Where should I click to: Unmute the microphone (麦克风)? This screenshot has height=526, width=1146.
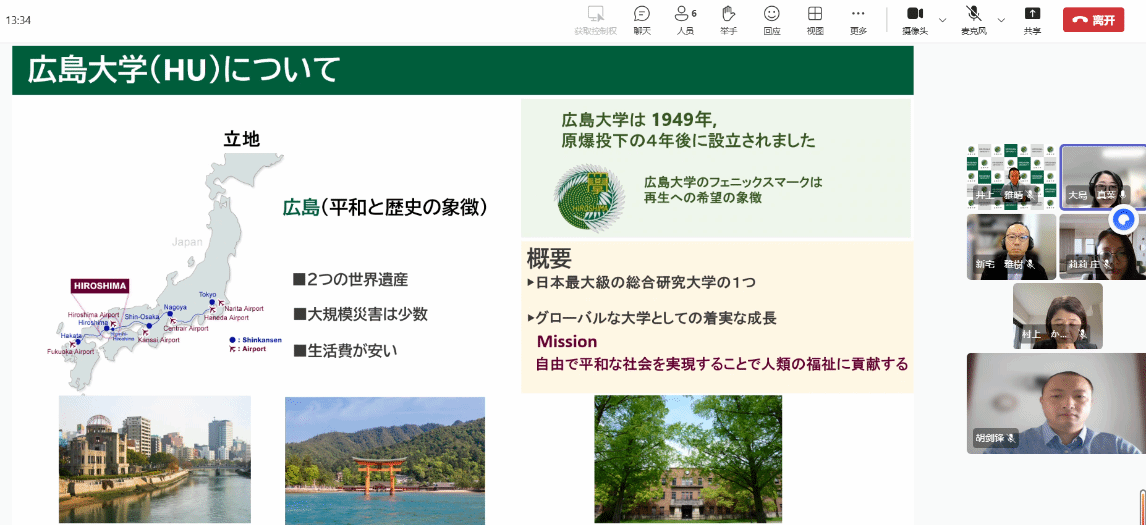(x=974, y=20)
